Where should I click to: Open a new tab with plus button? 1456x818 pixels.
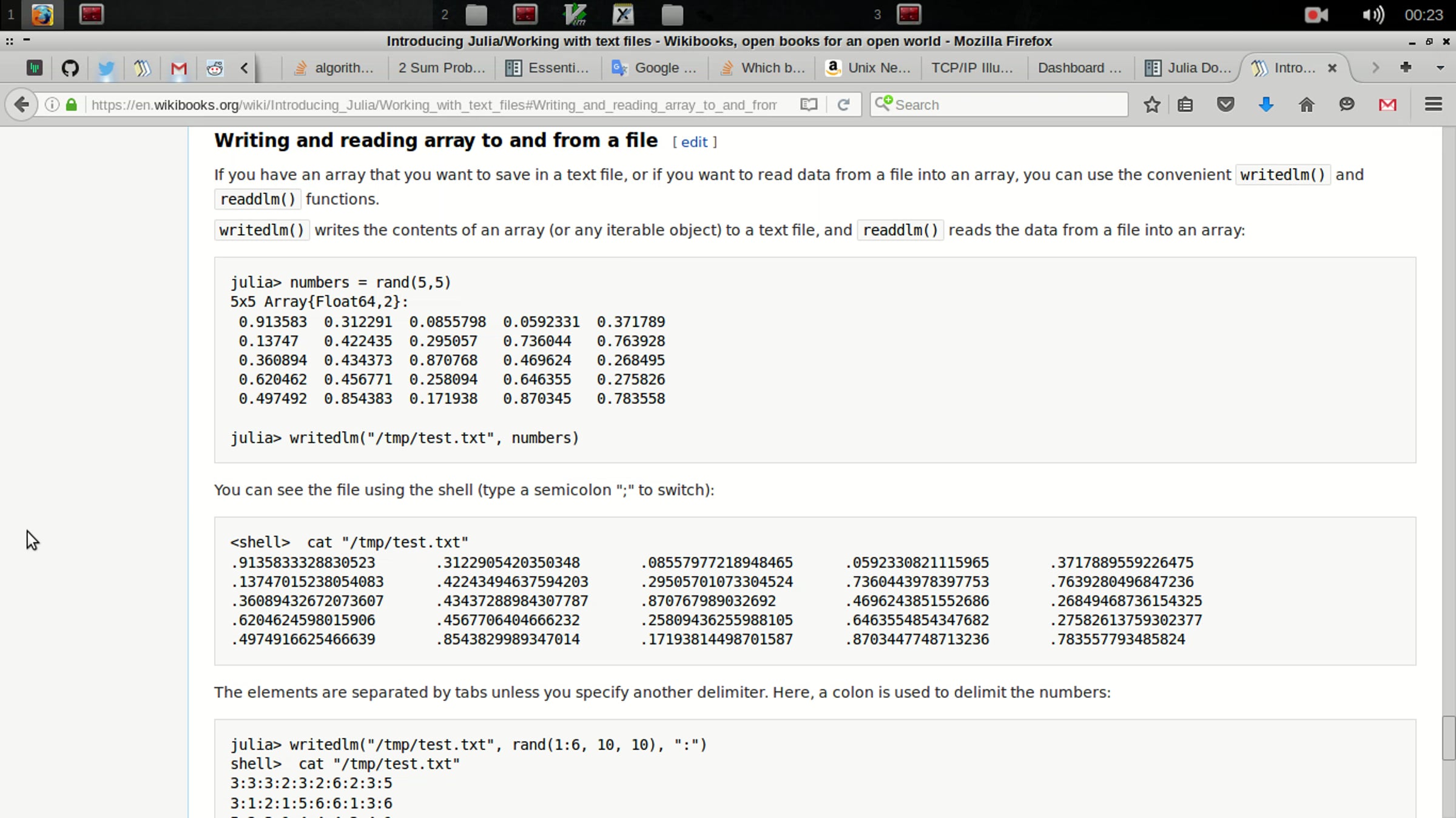tap(1406, 68)
